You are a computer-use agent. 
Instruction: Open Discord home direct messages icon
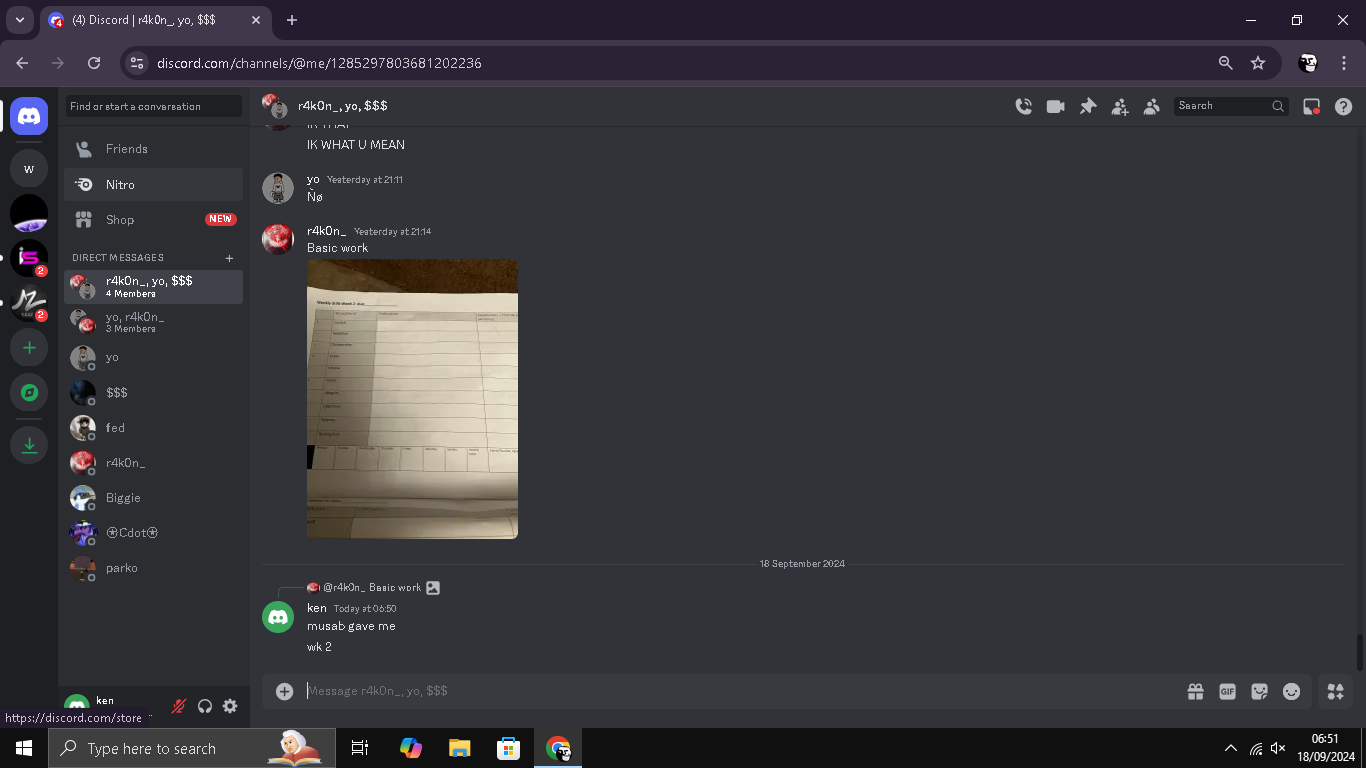point(29,117)
